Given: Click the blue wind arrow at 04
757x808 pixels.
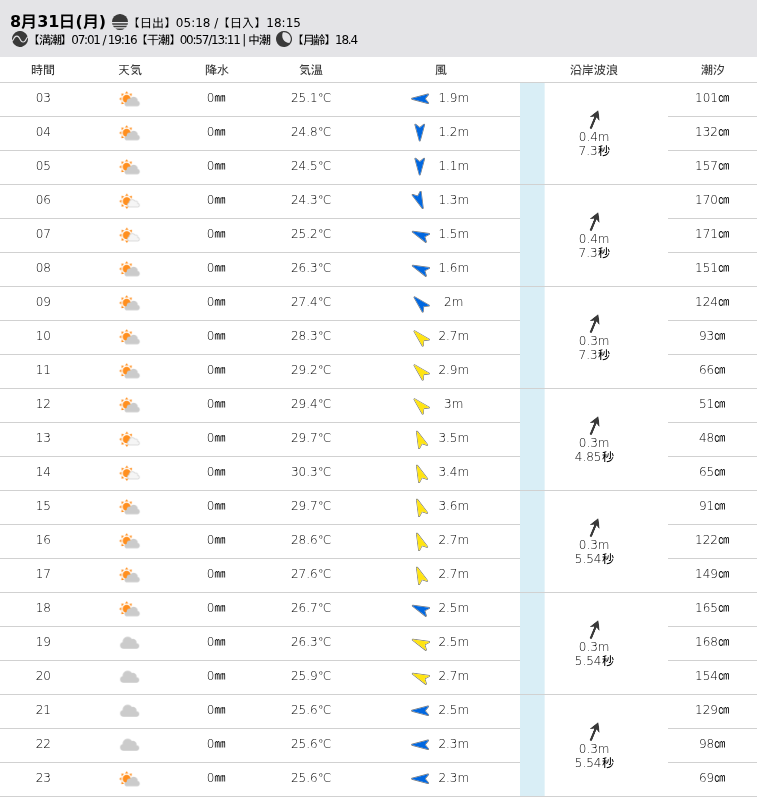Looking at the screenshot, I should [x=420, y=132].
